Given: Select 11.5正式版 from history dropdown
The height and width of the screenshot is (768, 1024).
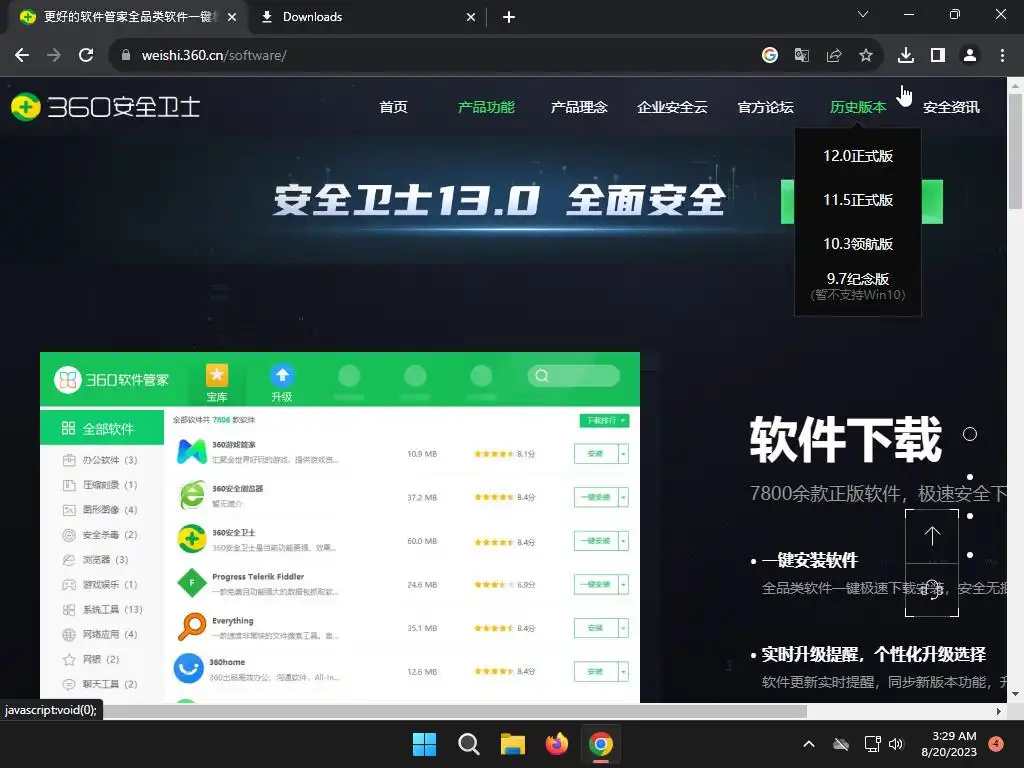Looking at the screenshot, I should [x=858, y=200].
